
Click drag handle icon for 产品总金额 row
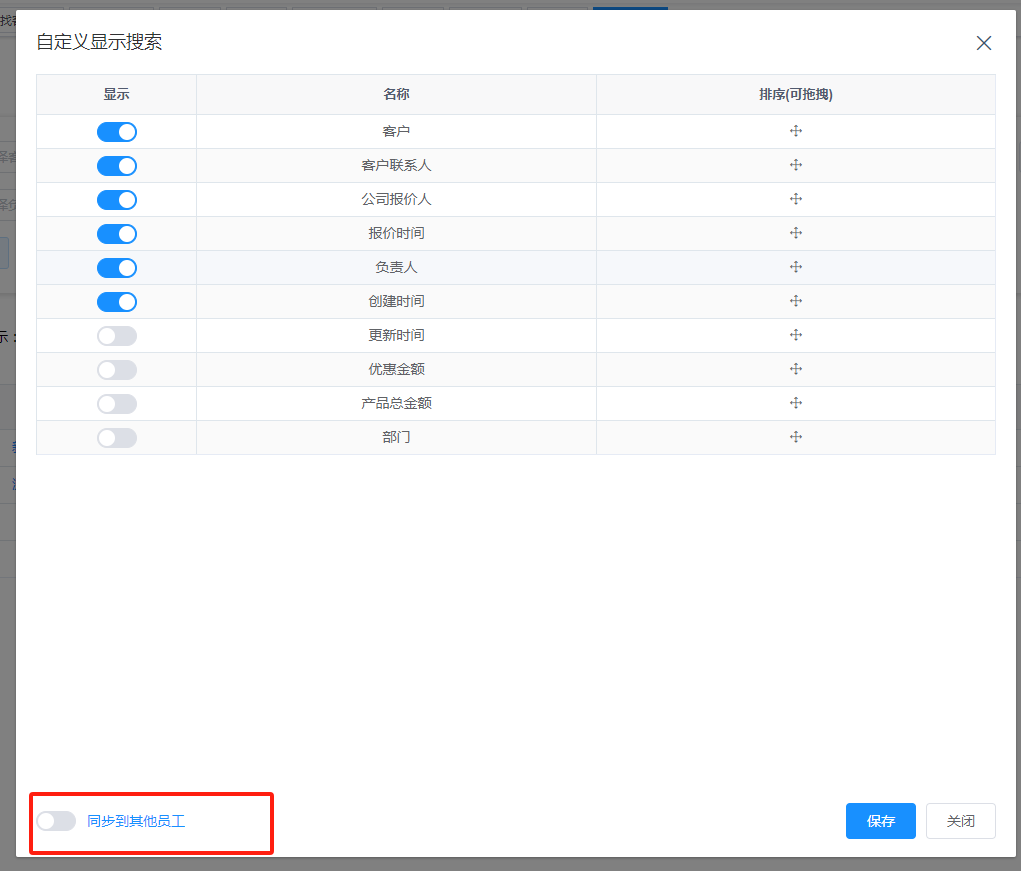pos(796,403)
